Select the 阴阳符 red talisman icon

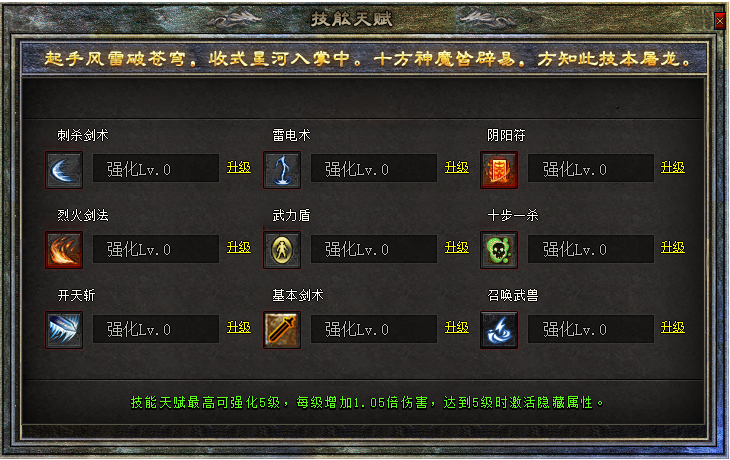point(499,170)
